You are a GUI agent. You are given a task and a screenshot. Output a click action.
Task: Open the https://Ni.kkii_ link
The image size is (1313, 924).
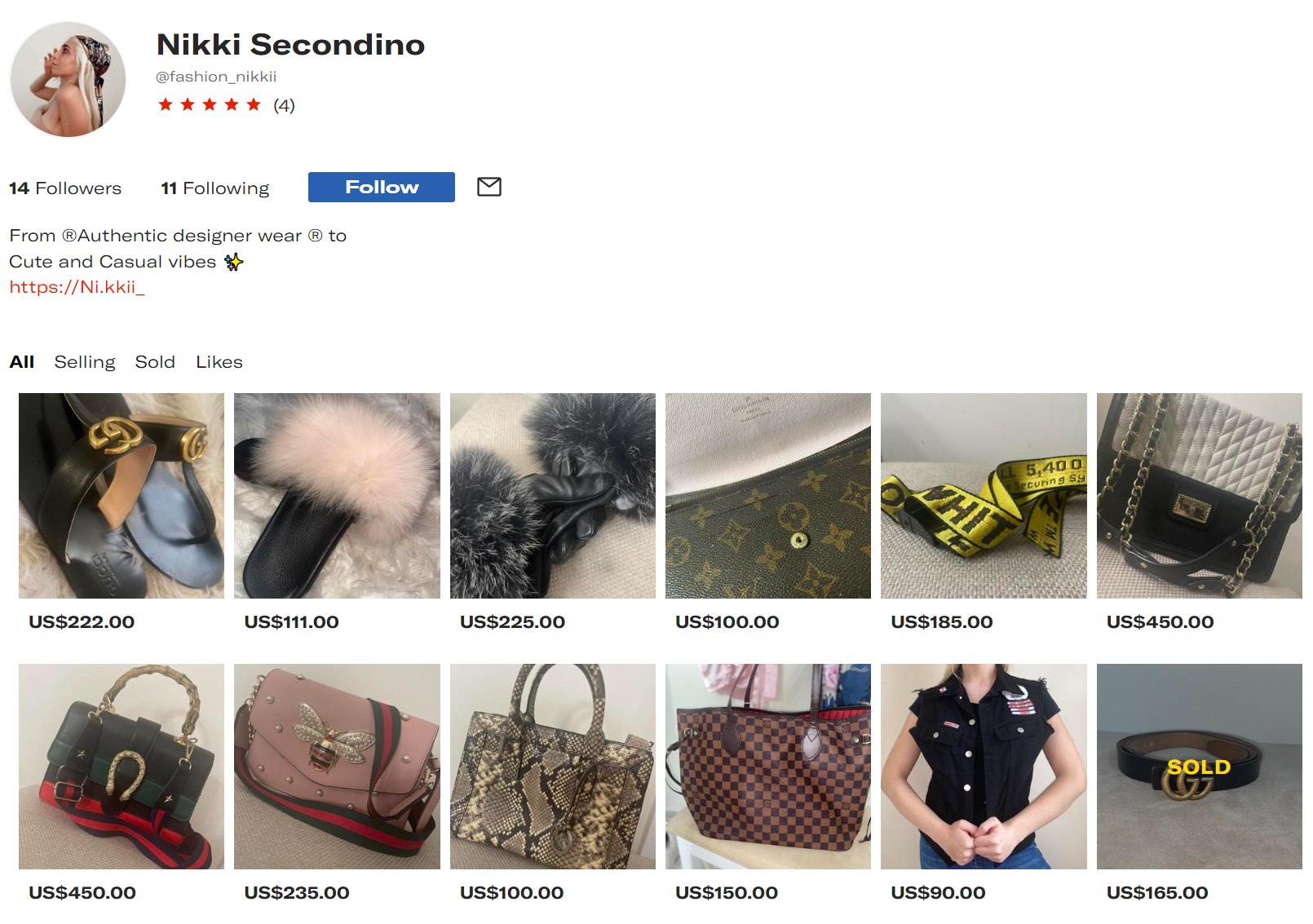[77, 287]
